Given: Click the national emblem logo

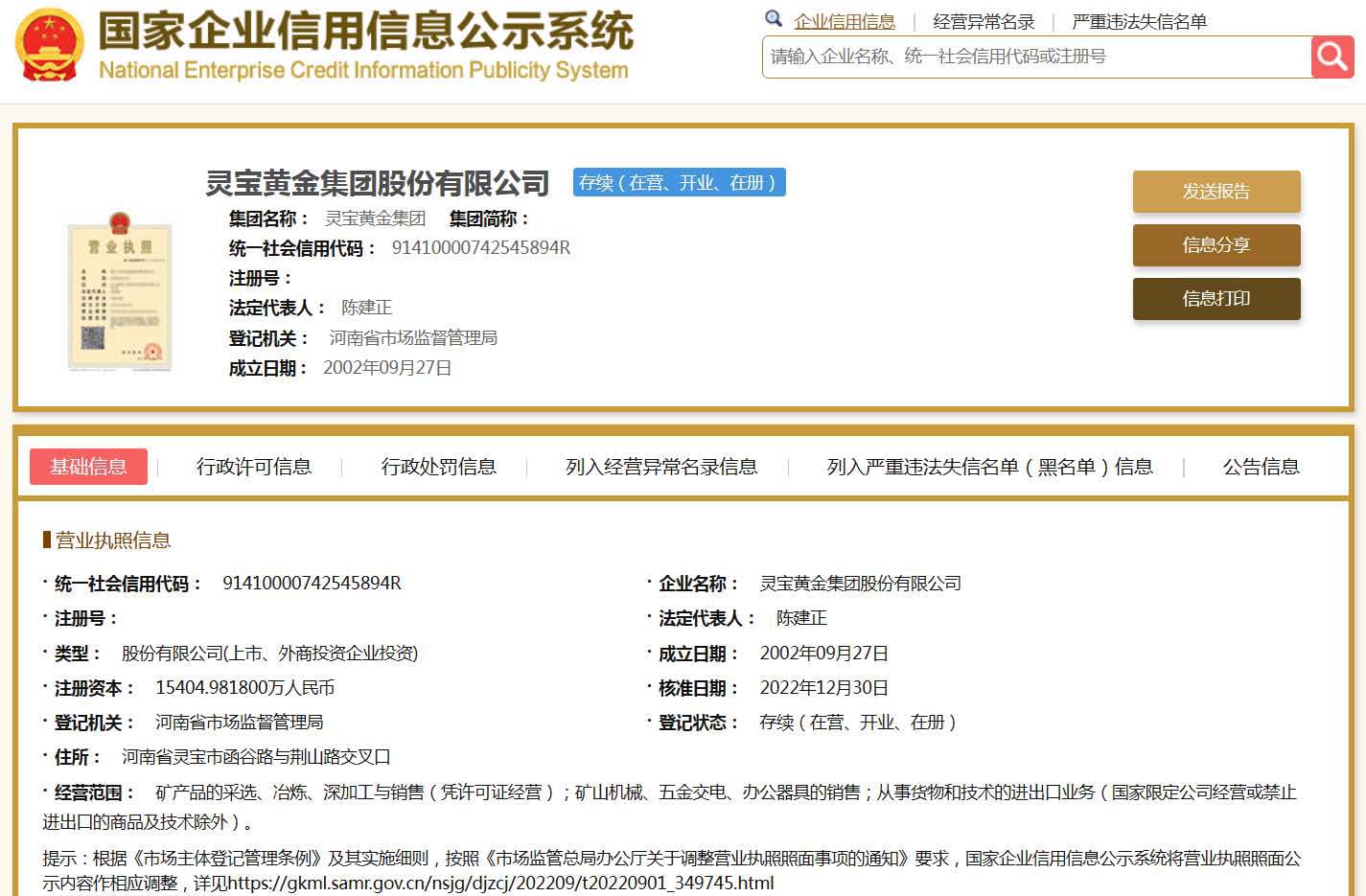Looking at the screenshot, I should pyautogui.click(x=49, y=45).
